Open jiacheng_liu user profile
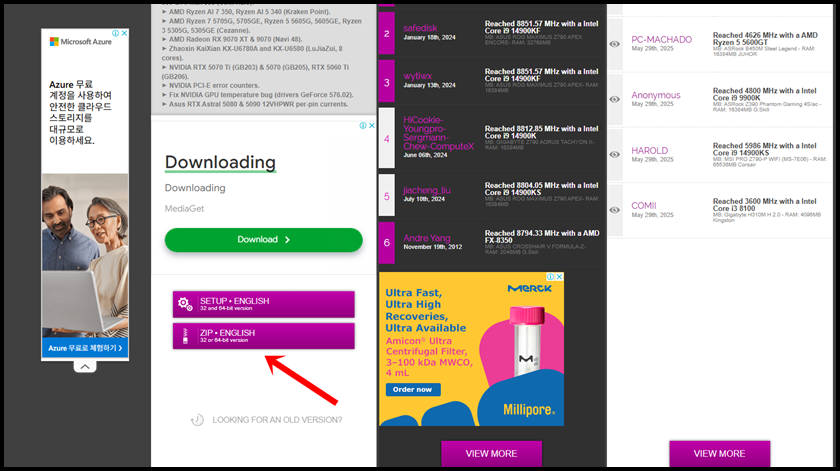Image resolution: width=840 pixels, height=471 pixels. point(427,190)
